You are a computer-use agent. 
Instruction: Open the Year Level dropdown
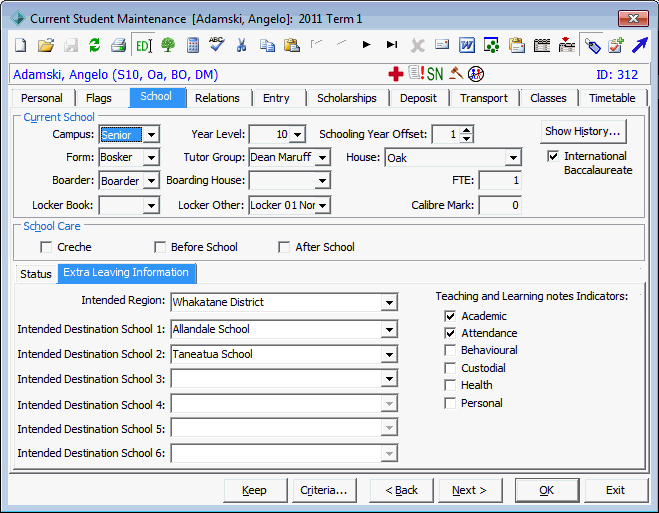coord(298,135)
